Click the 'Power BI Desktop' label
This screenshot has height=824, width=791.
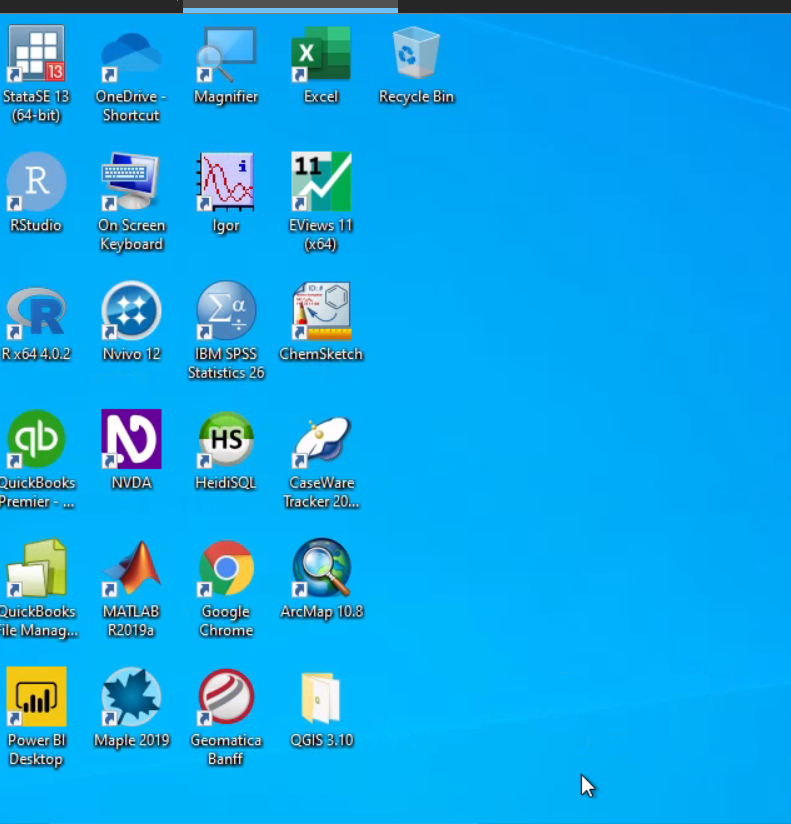click(36, 749)
